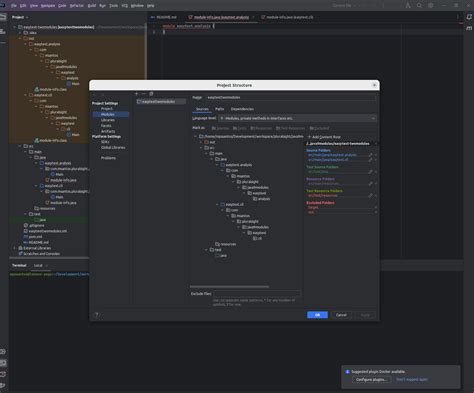Open IDE settings gear icon

431,5
